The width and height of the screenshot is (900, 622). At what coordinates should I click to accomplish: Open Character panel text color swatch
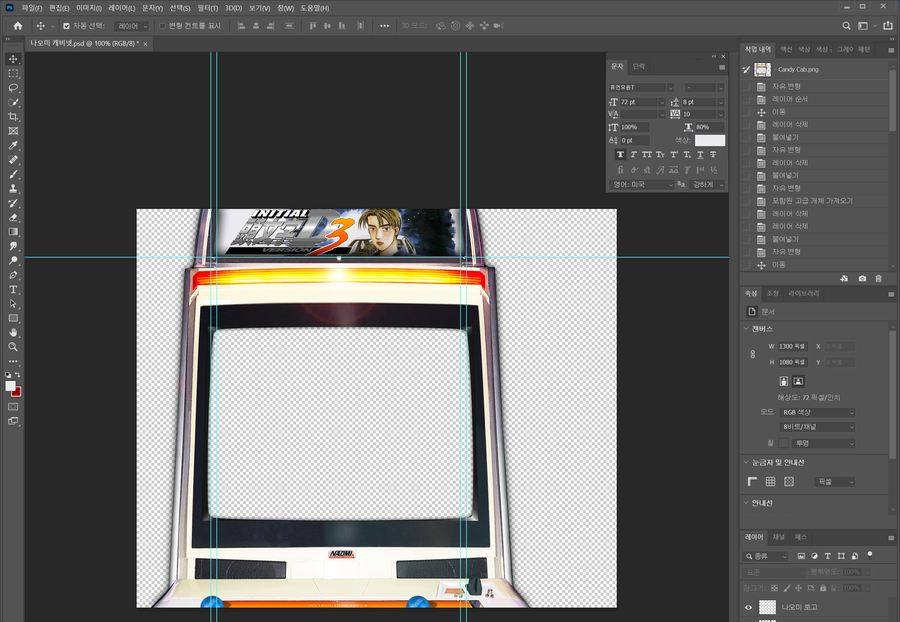click(x=710, y=141)
